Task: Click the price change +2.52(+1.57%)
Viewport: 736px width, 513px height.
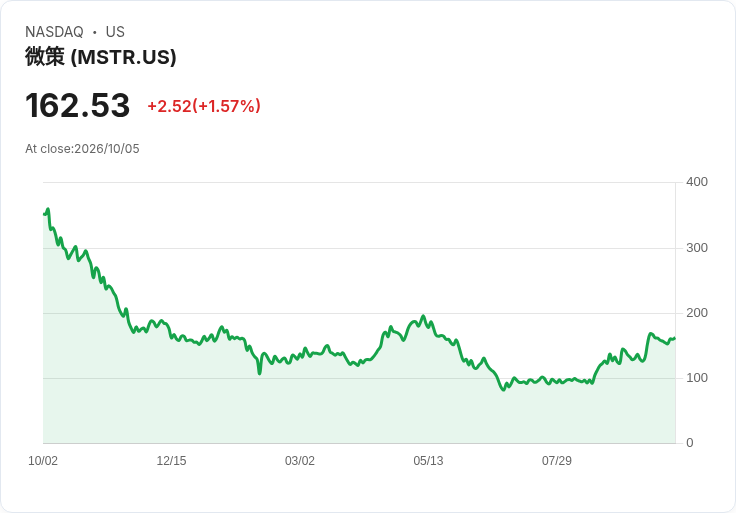Action: [204, 106]
